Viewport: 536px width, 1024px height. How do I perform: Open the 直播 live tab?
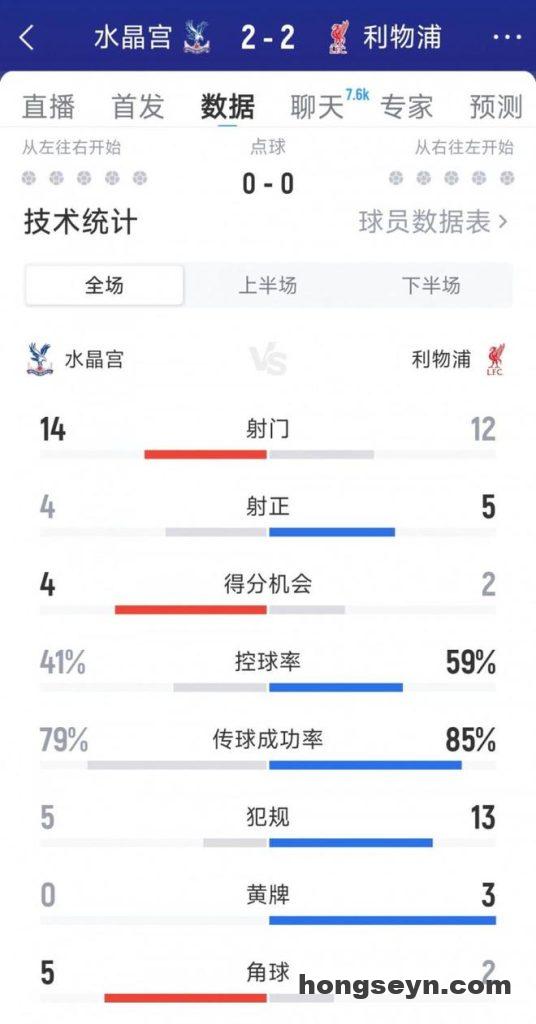48,107
